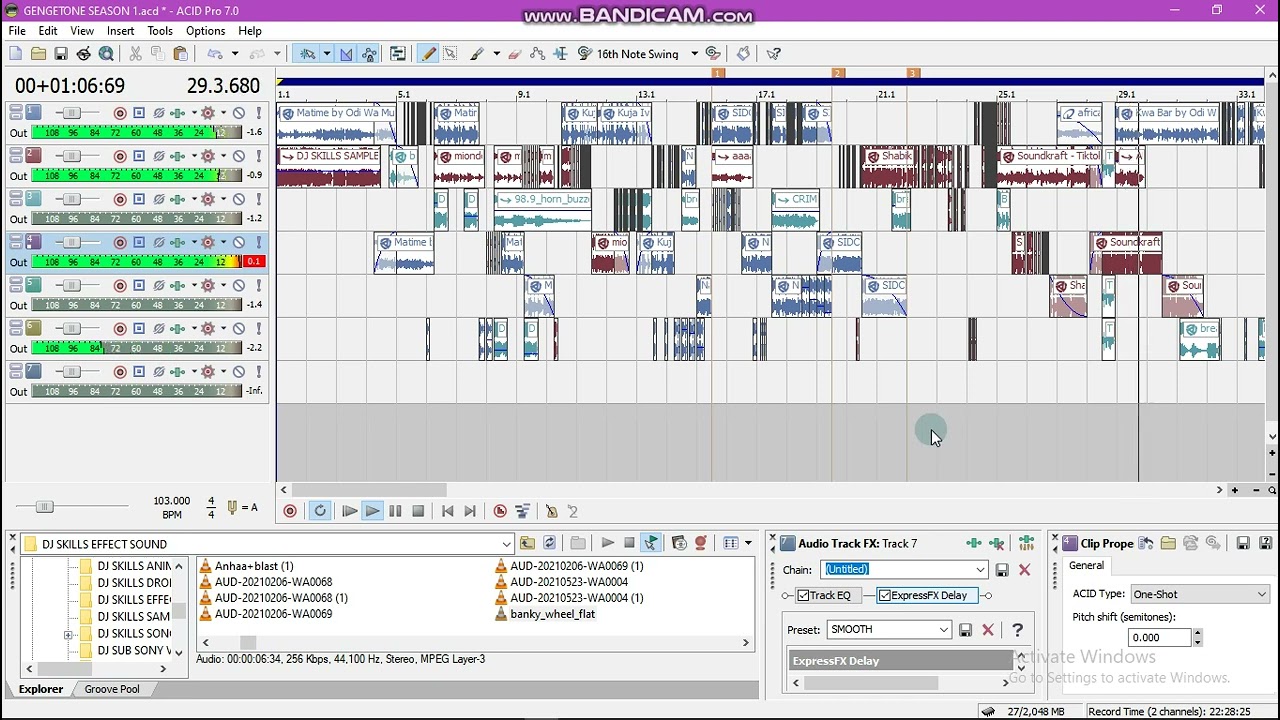Open the 16th Note Swing groove dropdown
The width and height of the screenshot is (1280, 720).
click(x=694, y=54)
